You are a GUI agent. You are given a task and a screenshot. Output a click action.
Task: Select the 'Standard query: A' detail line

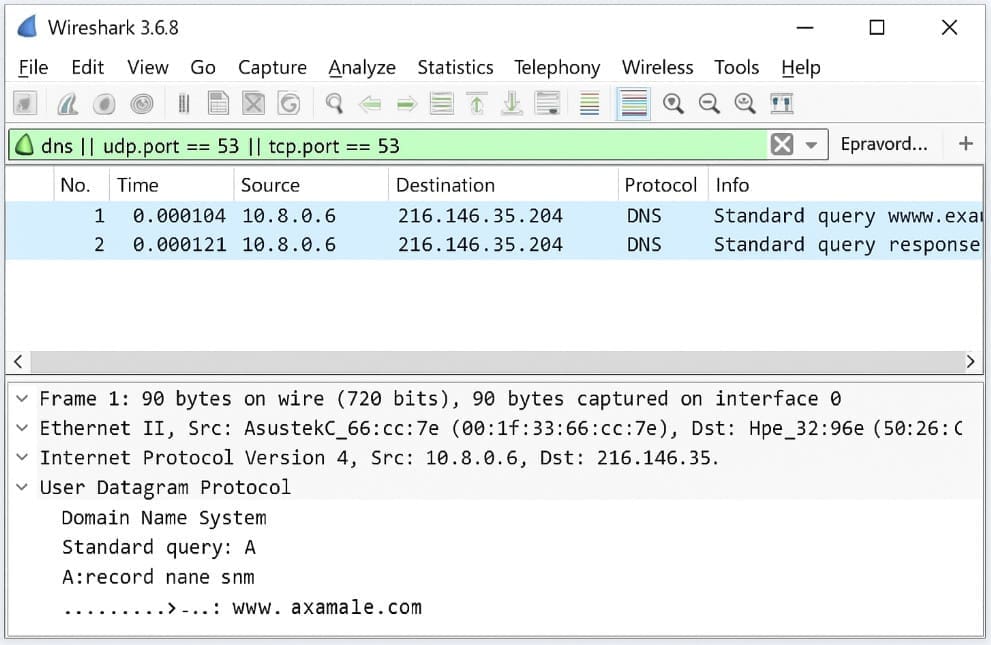159,547
